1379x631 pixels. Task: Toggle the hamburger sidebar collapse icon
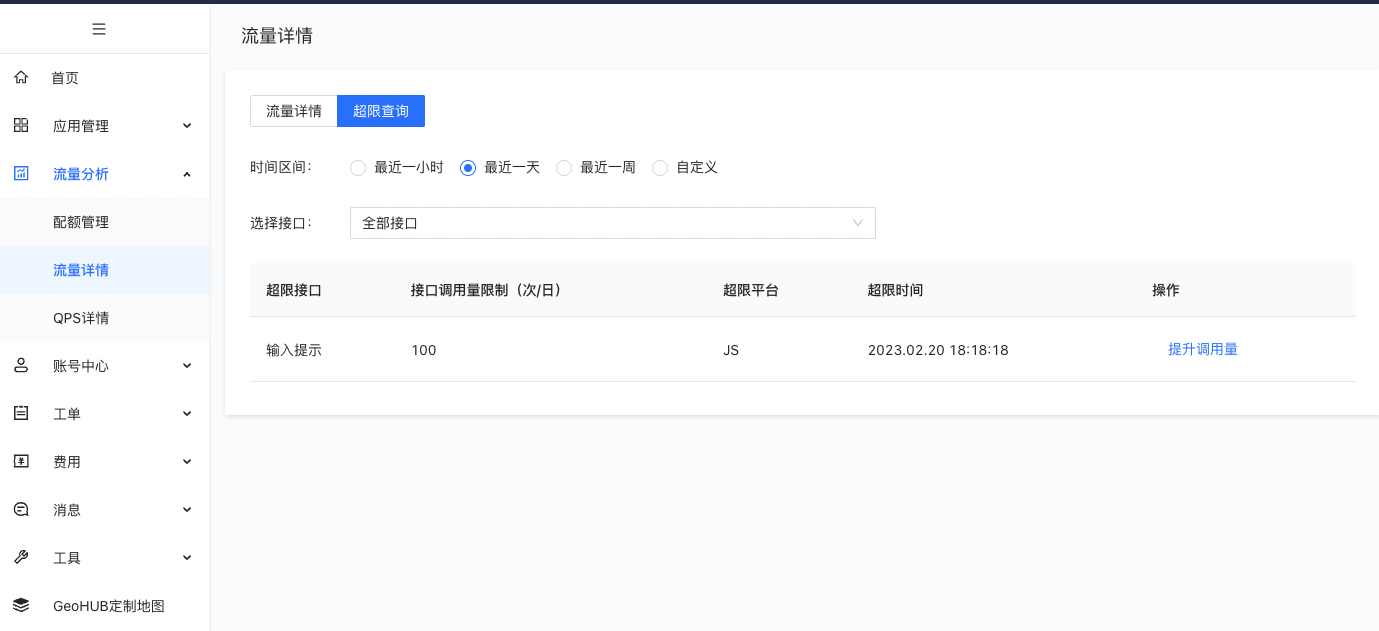point(99,29)
